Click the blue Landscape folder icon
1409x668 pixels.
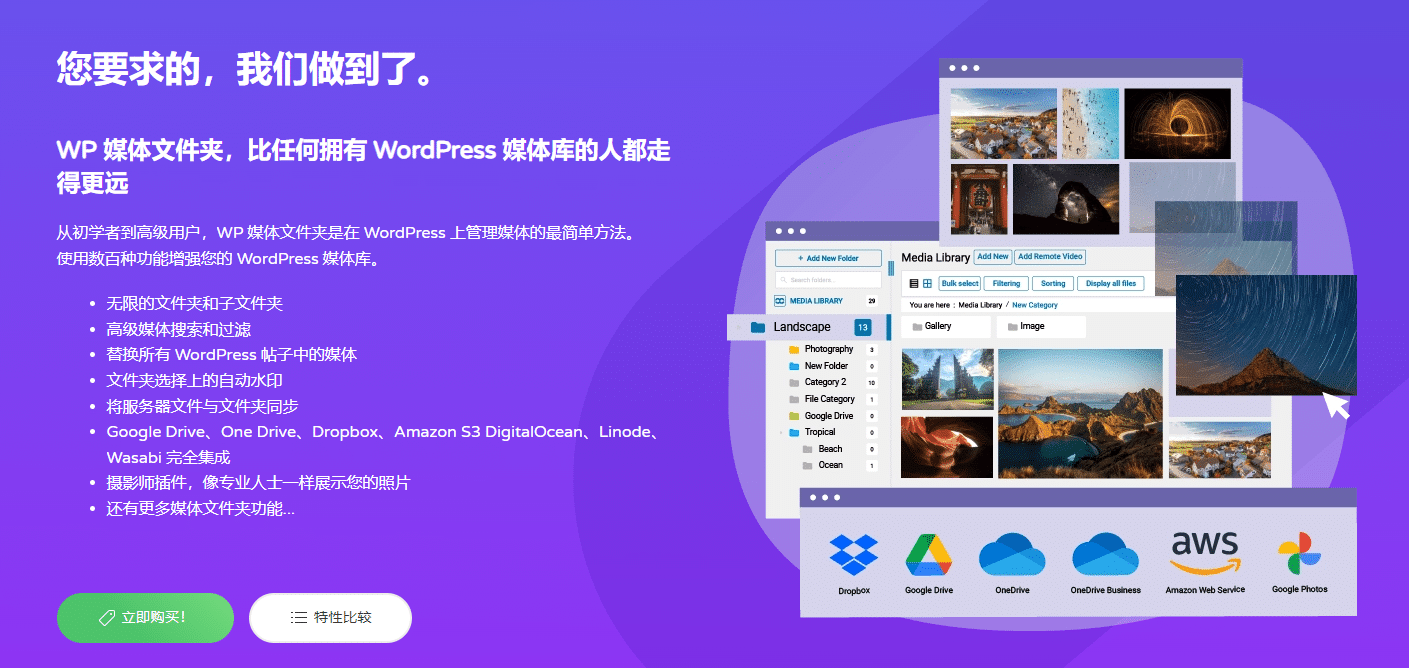pos(758,327)
